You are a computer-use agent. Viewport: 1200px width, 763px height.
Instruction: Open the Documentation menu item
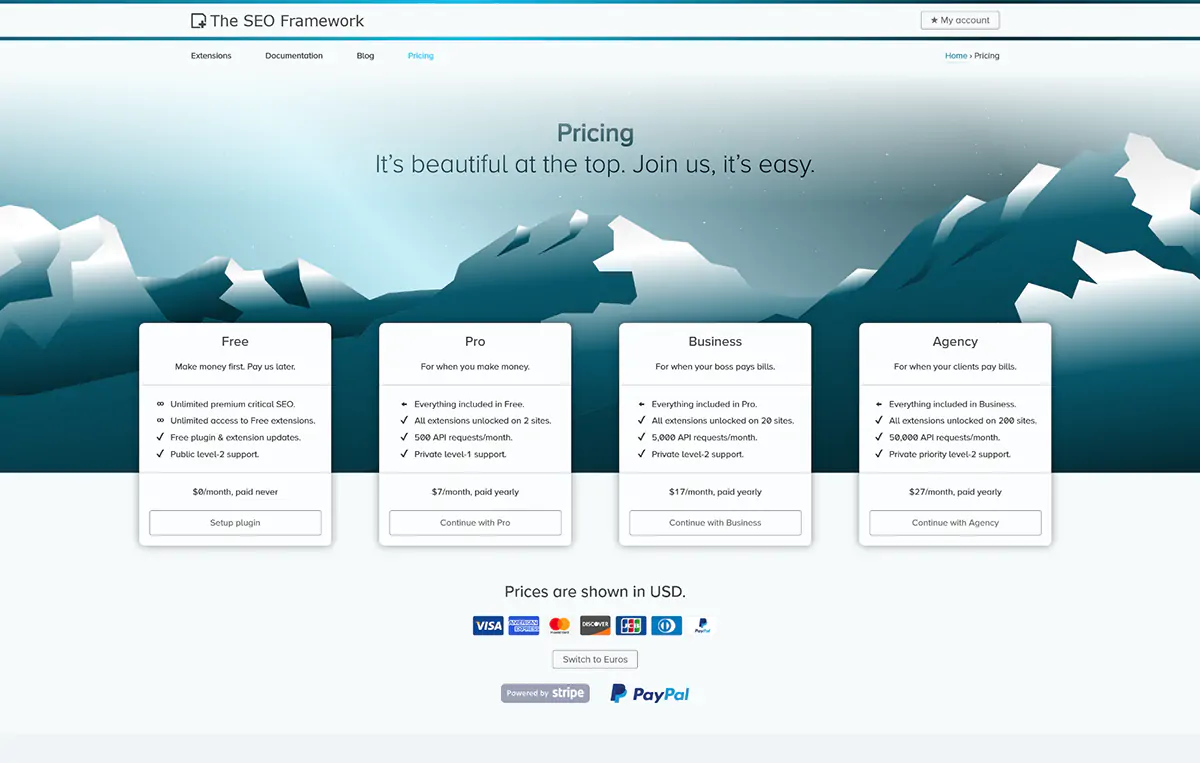(x=294, y=56)
